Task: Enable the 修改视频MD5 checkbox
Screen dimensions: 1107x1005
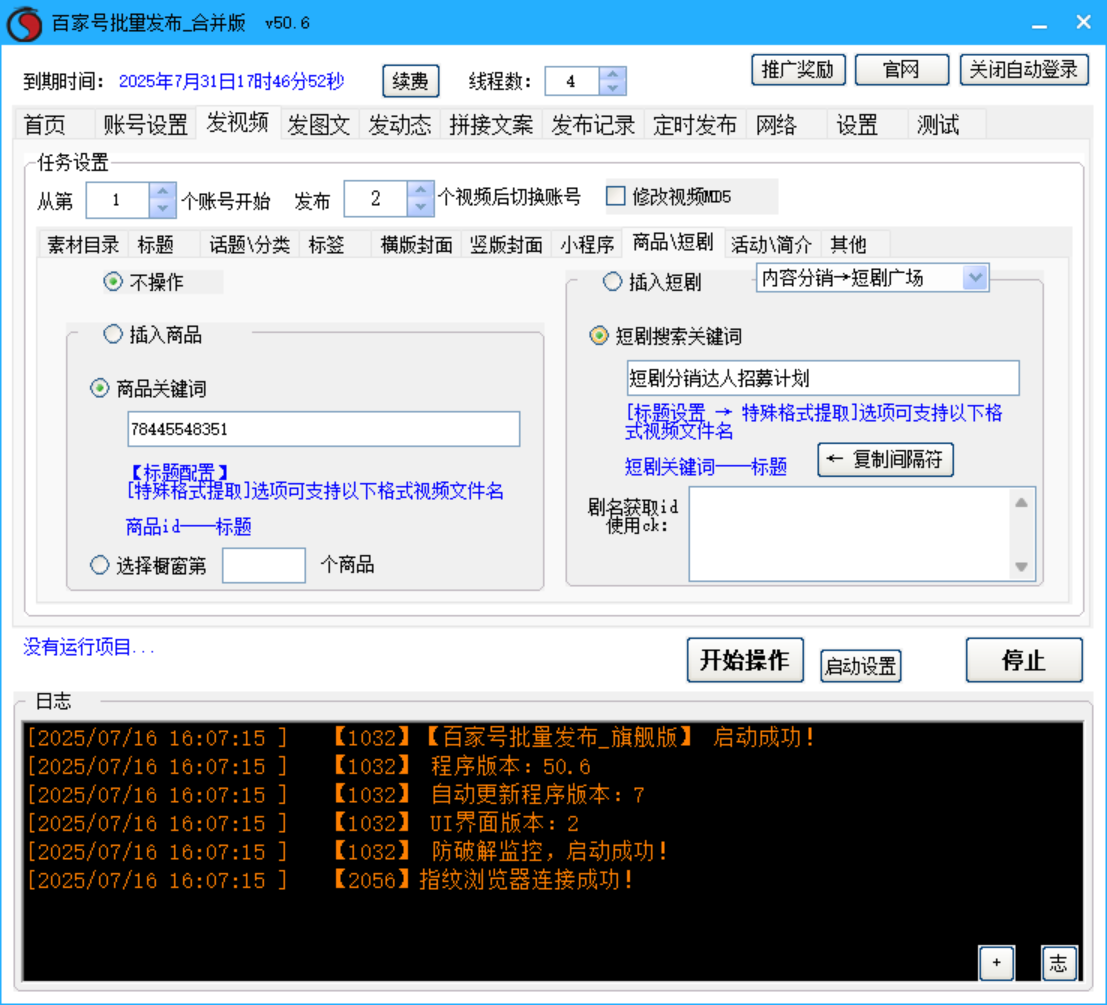Action: point(616,196)
